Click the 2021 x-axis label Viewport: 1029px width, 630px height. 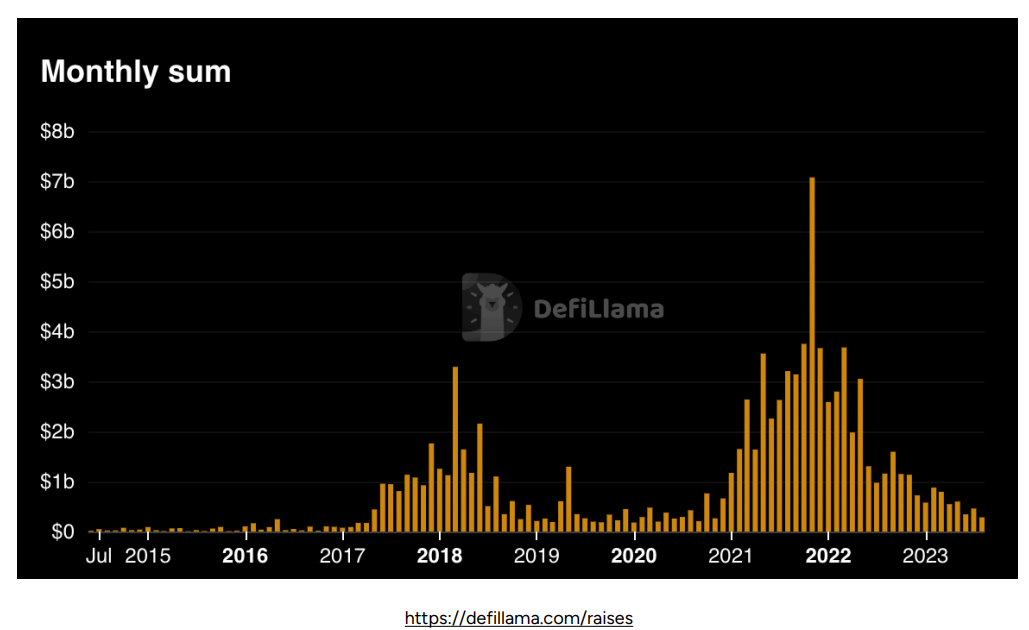pos(731,555)
